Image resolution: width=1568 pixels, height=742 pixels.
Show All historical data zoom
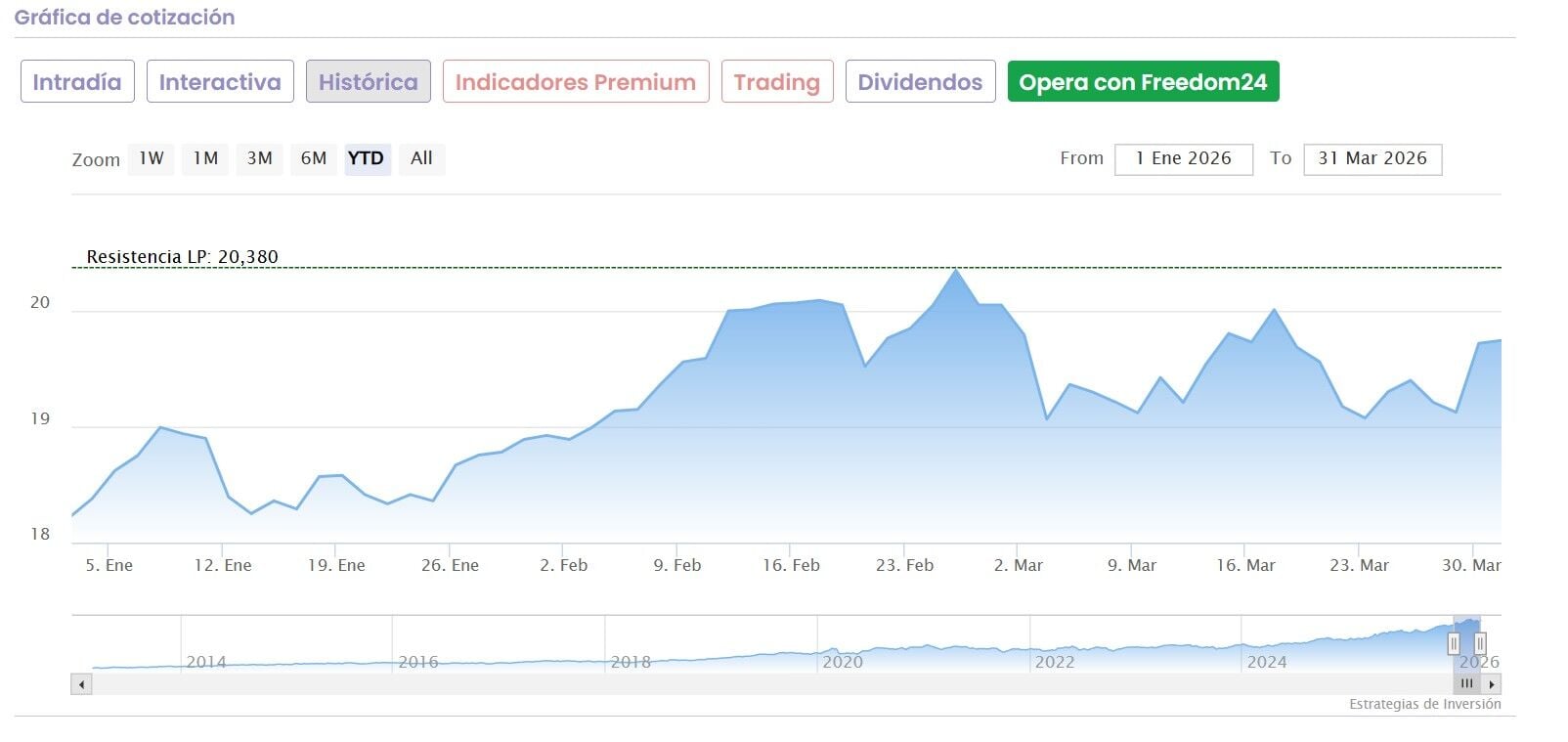coord(421,158)
